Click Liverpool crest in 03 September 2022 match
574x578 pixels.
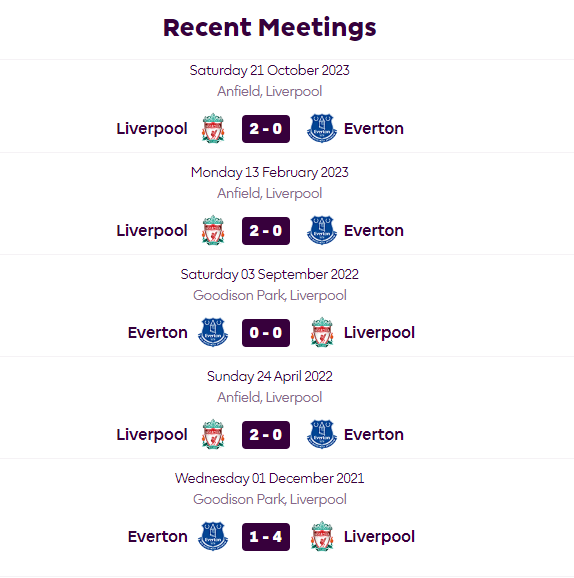322,332
